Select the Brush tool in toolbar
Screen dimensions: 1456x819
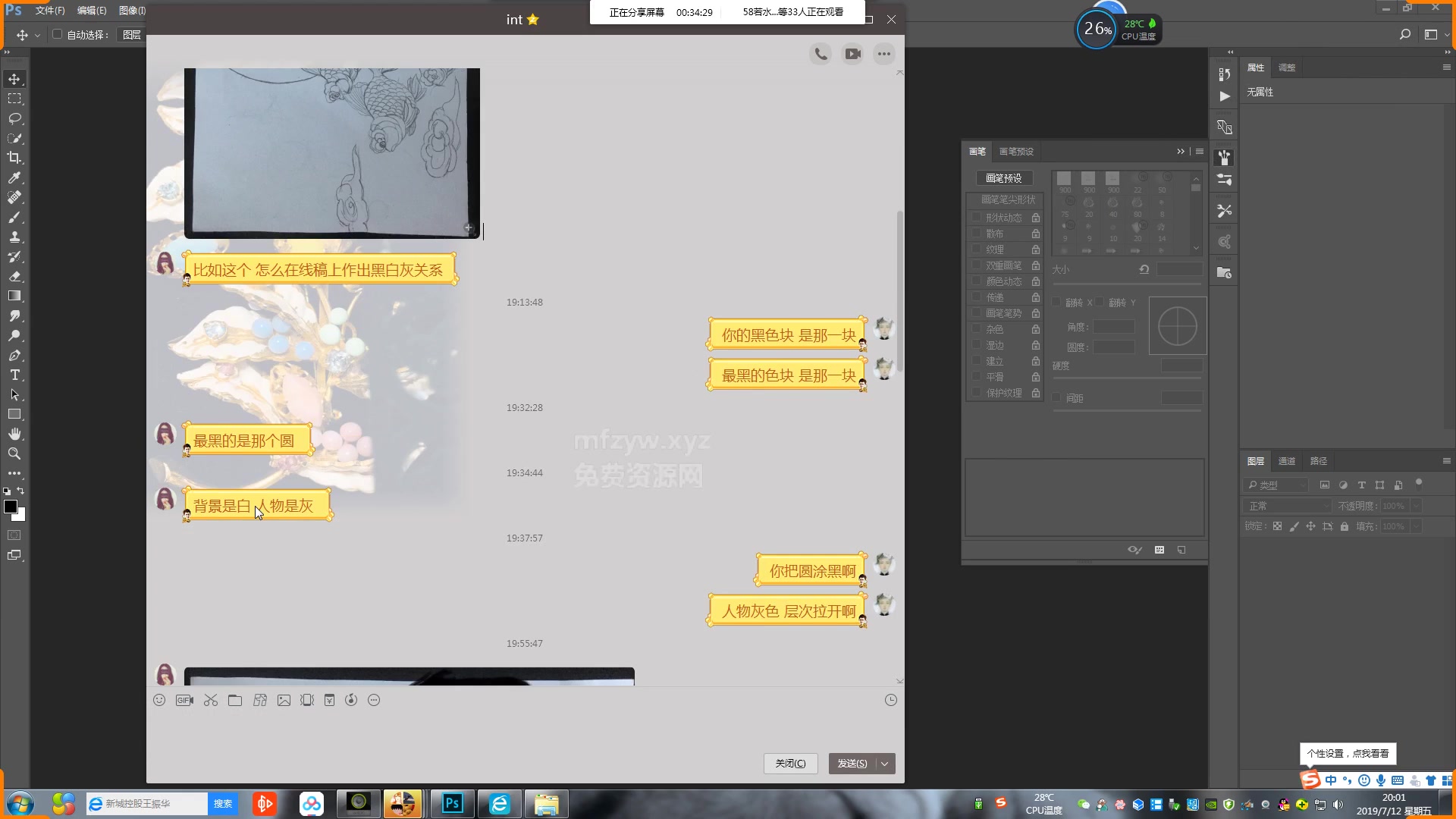click(x=14, y=217)
